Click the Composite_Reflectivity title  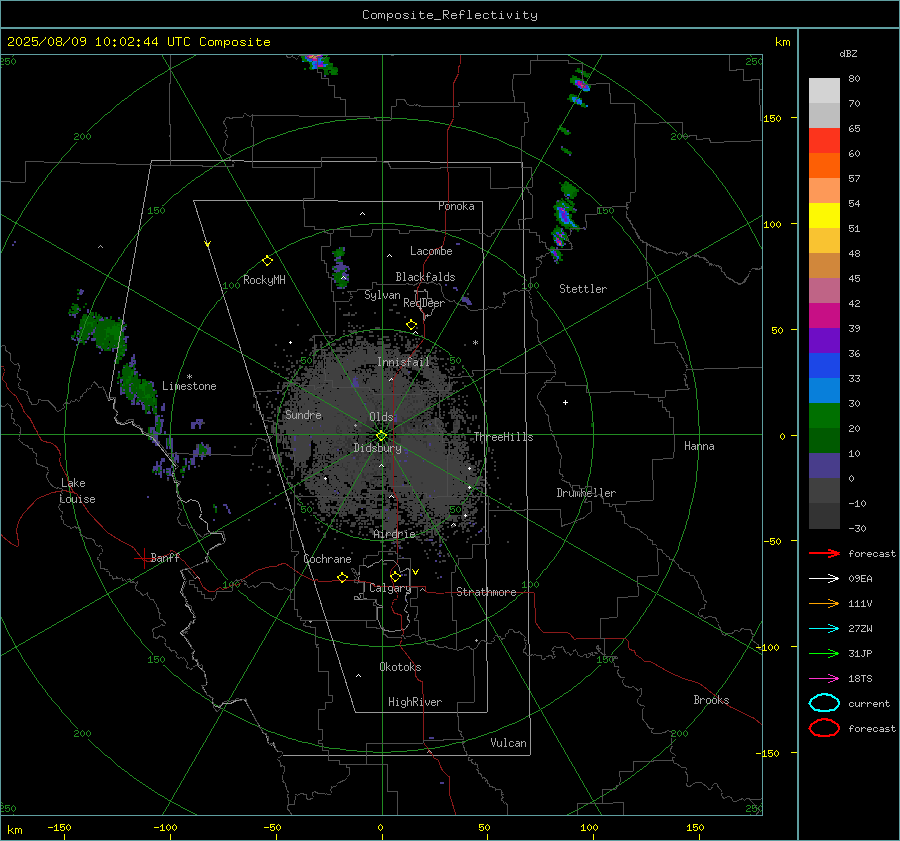tap(450, 15)
